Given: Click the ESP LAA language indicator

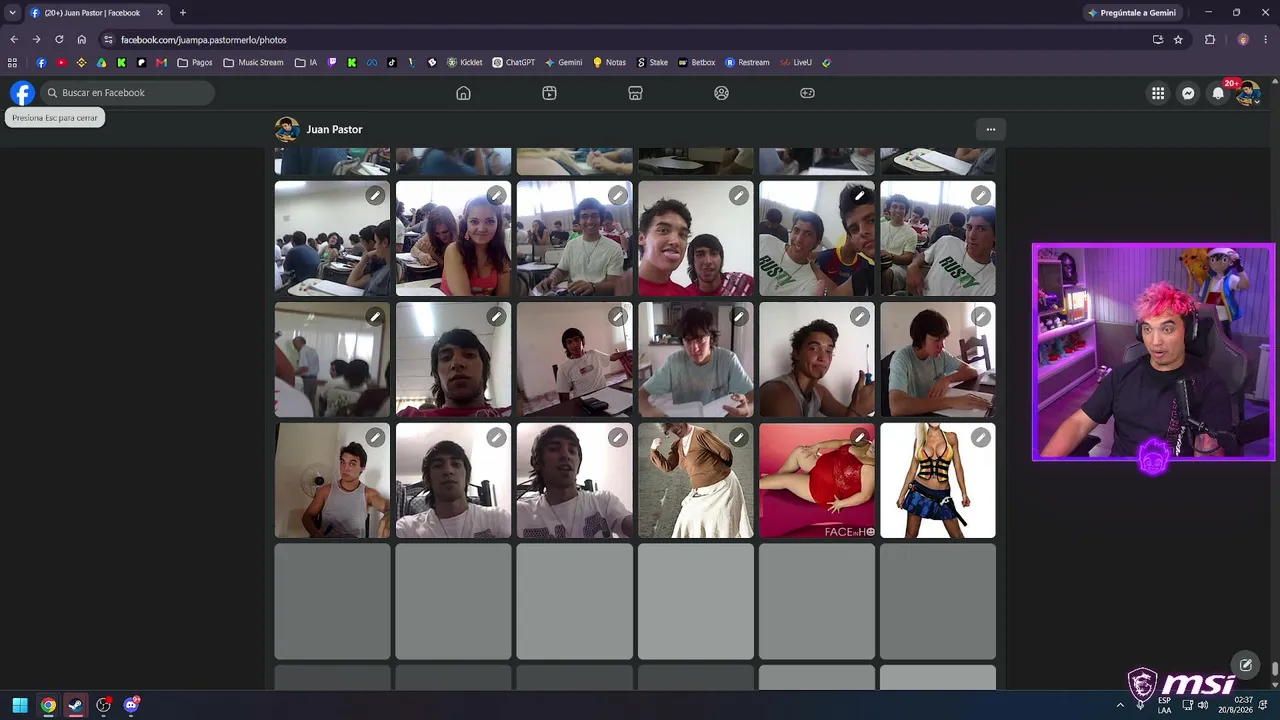Looking at the screenshot, I should [1164, 705].
